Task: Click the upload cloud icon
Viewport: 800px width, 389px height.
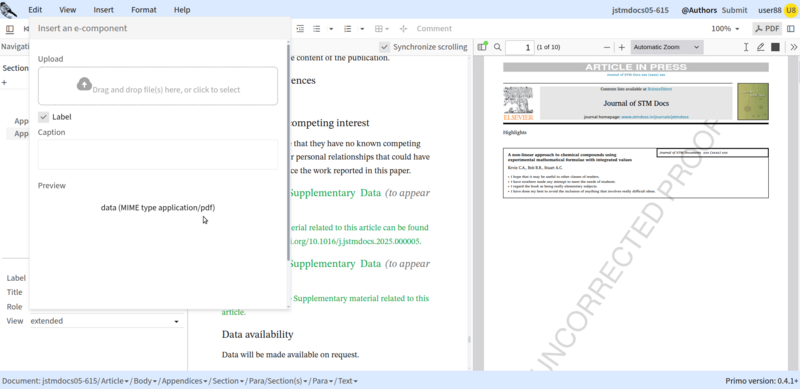Action: coord(84,84)
